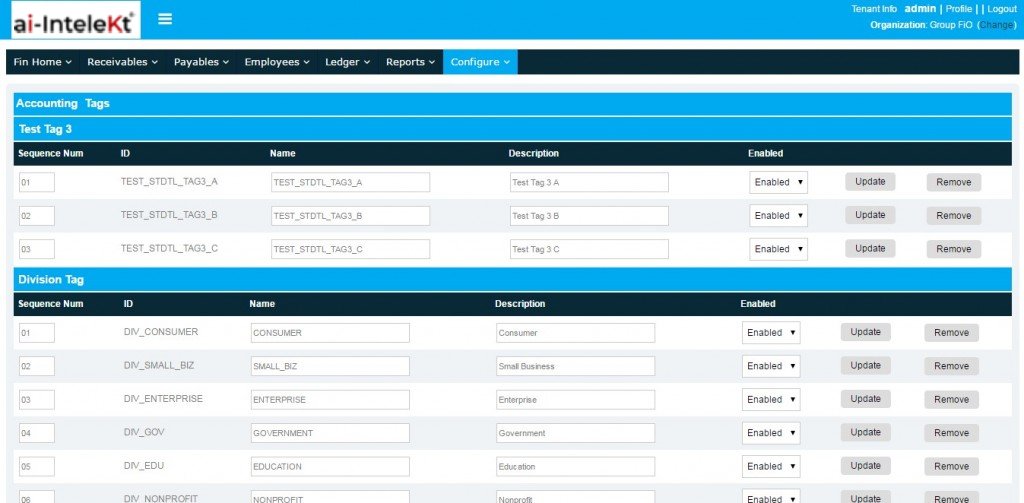Click name field containing EDUCATION
The width and height of the screenshot is (1024, 503).
point(330,466)
